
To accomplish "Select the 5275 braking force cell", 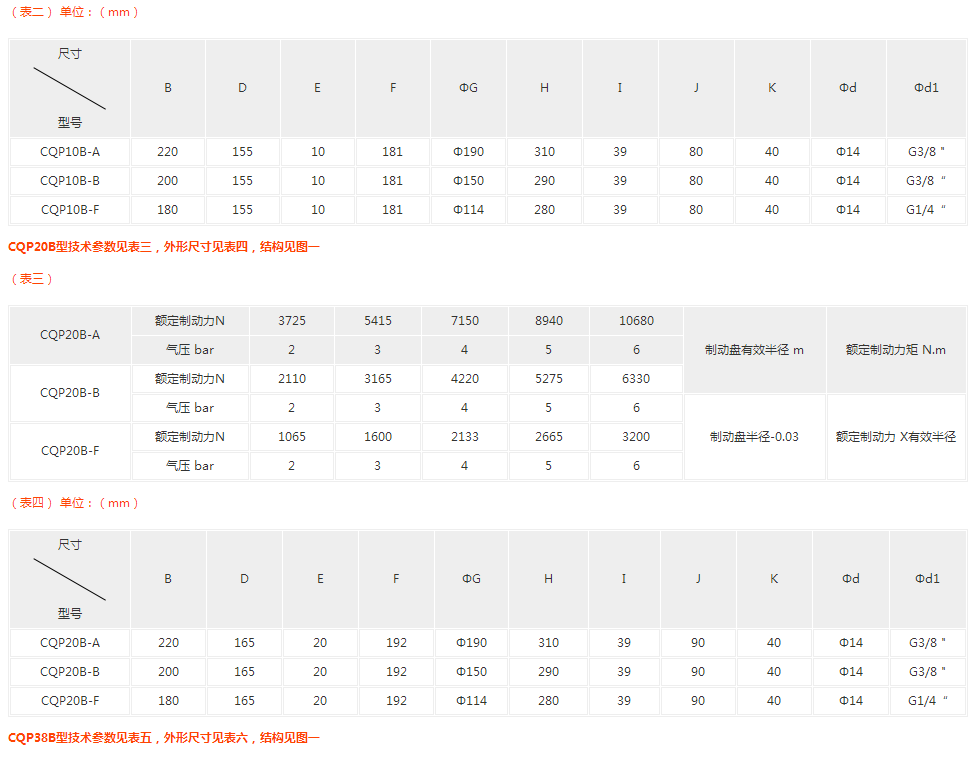I will 549,379.
